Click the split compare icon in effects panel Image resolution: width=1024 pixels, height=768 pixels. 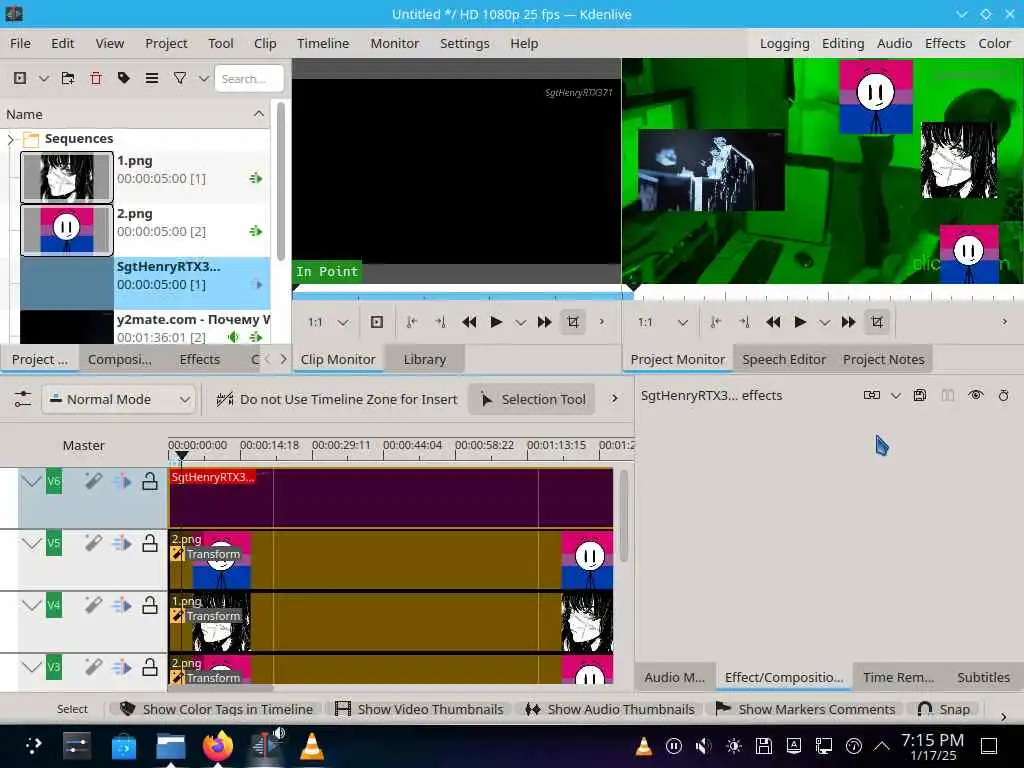point(948,395)
